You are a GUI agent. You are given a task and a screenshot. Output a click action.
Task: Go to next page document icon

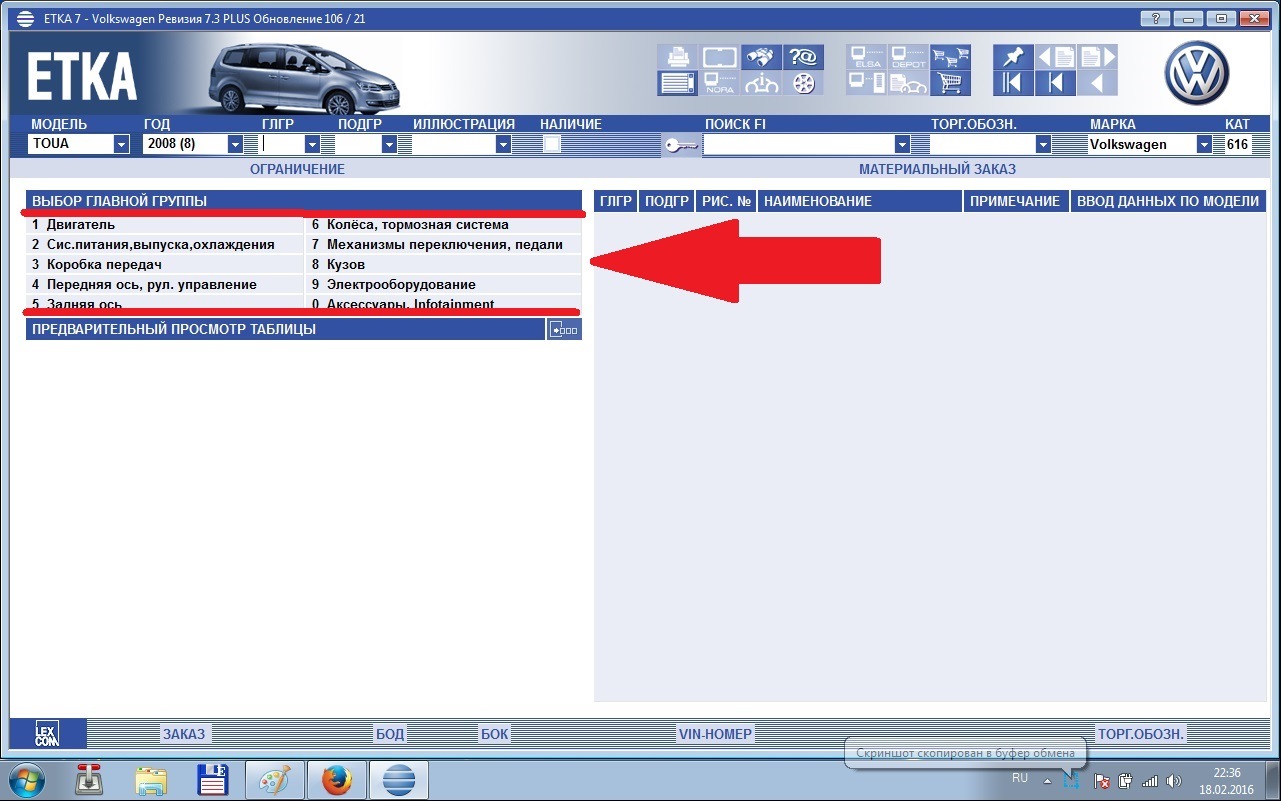click(x=1097, y=57)
